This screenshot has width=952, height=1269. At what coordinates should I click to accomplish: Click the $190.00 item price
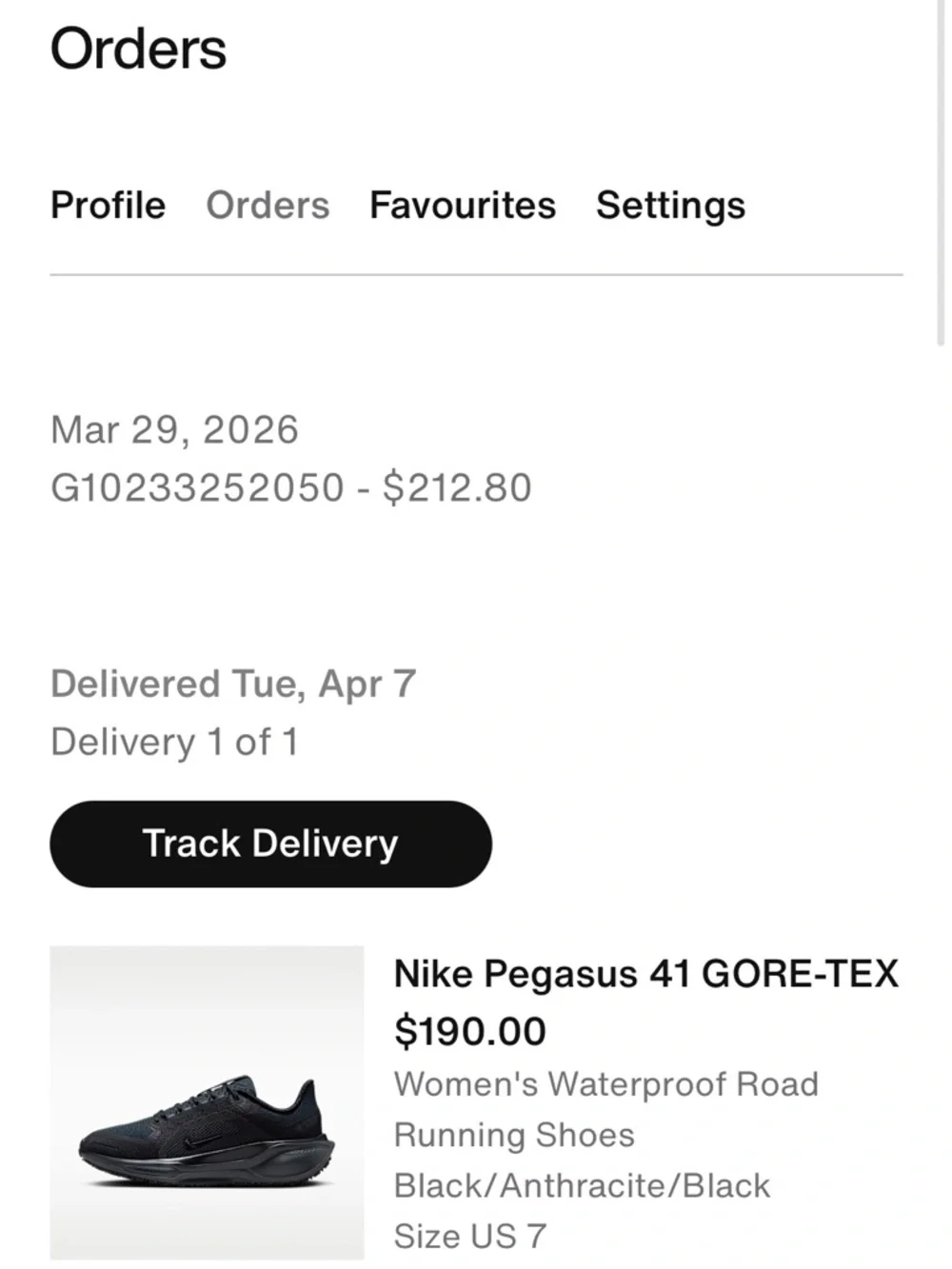[x=470, y=1031]
